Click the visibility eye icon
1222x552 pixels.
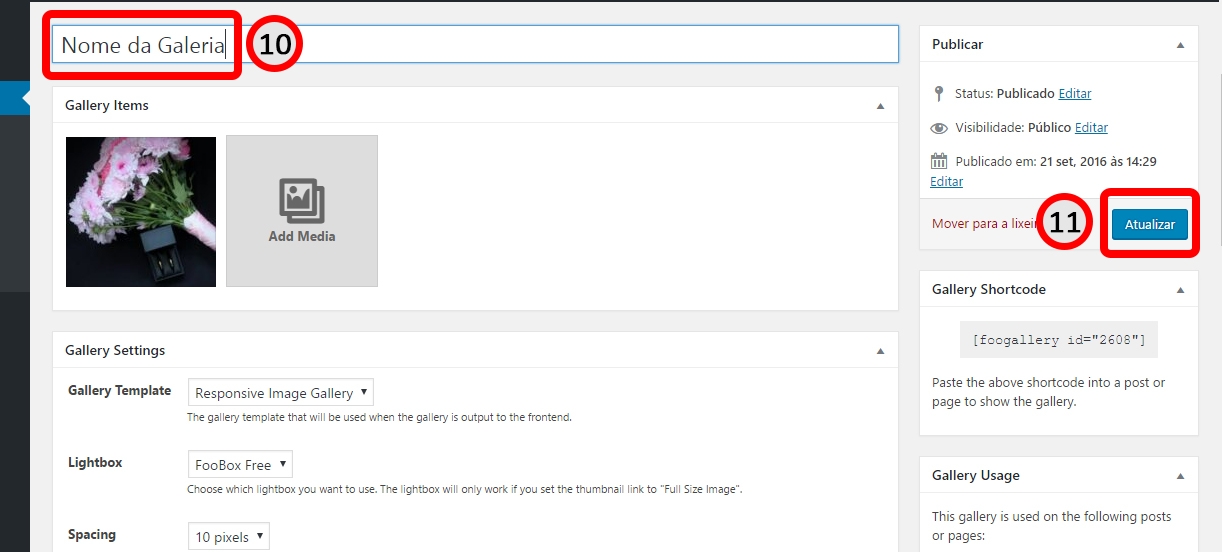pos(938,128)
